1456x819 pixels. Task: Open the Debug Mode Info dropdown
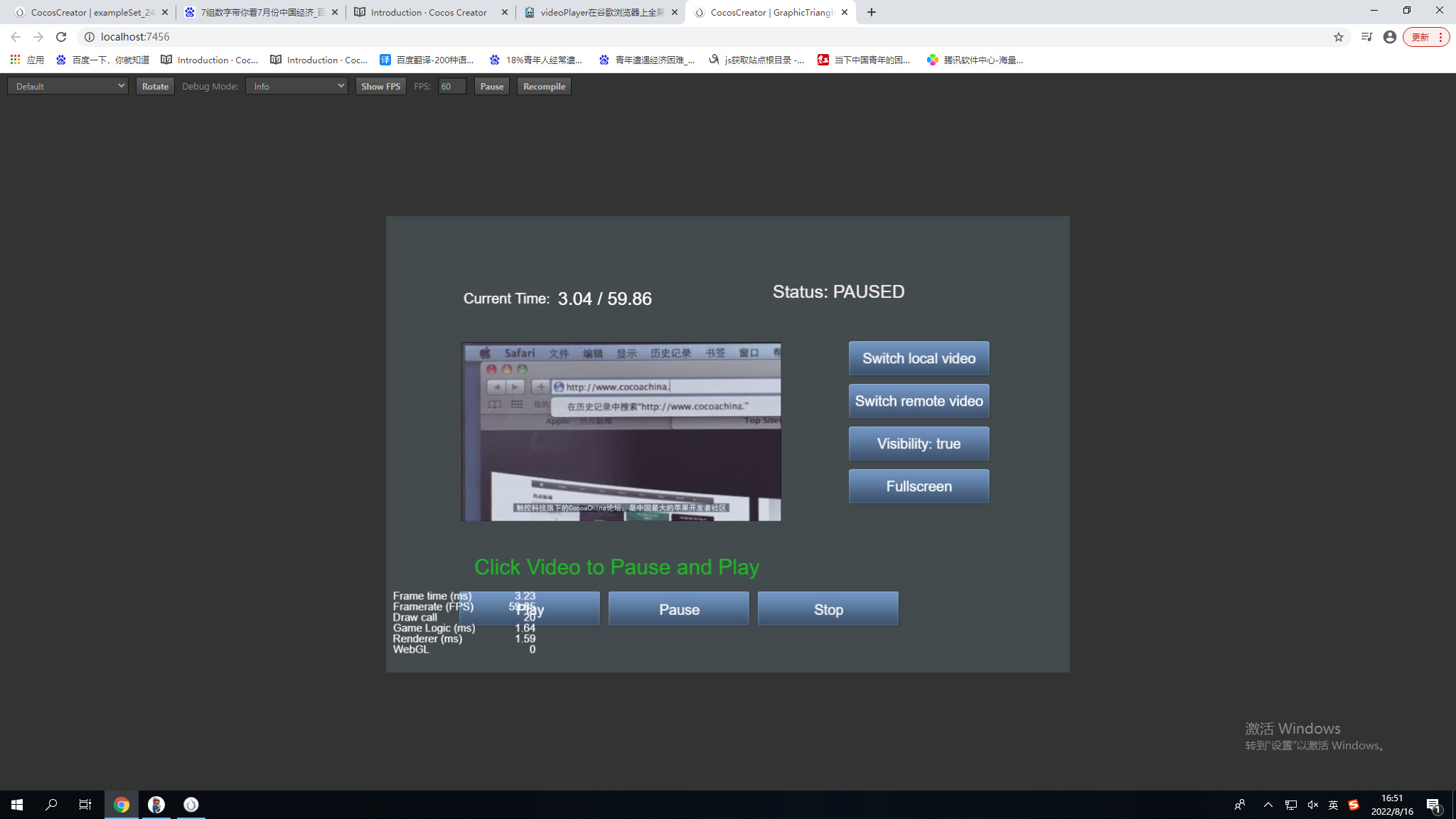tap(296, 86)
